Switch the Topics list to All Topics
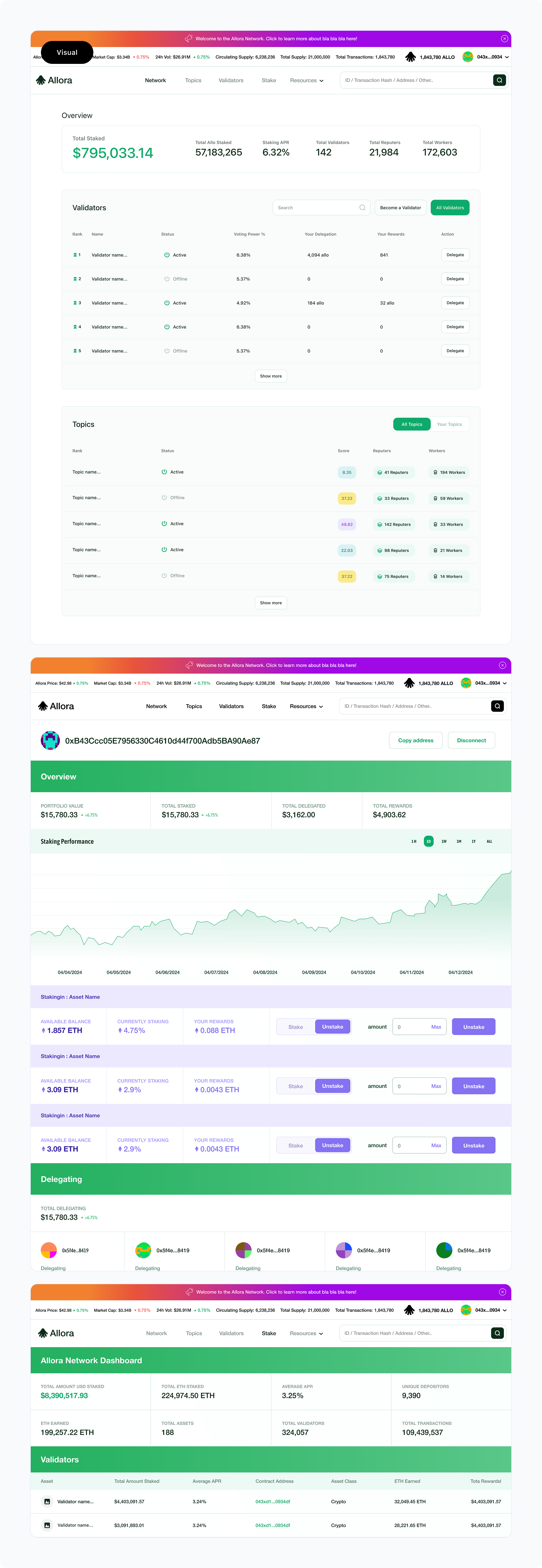 [x=412, y=424]
